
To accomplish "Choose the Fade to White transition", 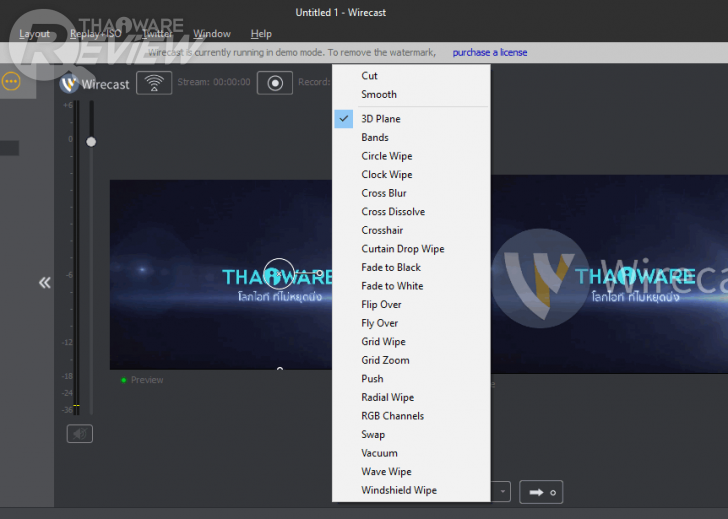I will click(411, 286).
